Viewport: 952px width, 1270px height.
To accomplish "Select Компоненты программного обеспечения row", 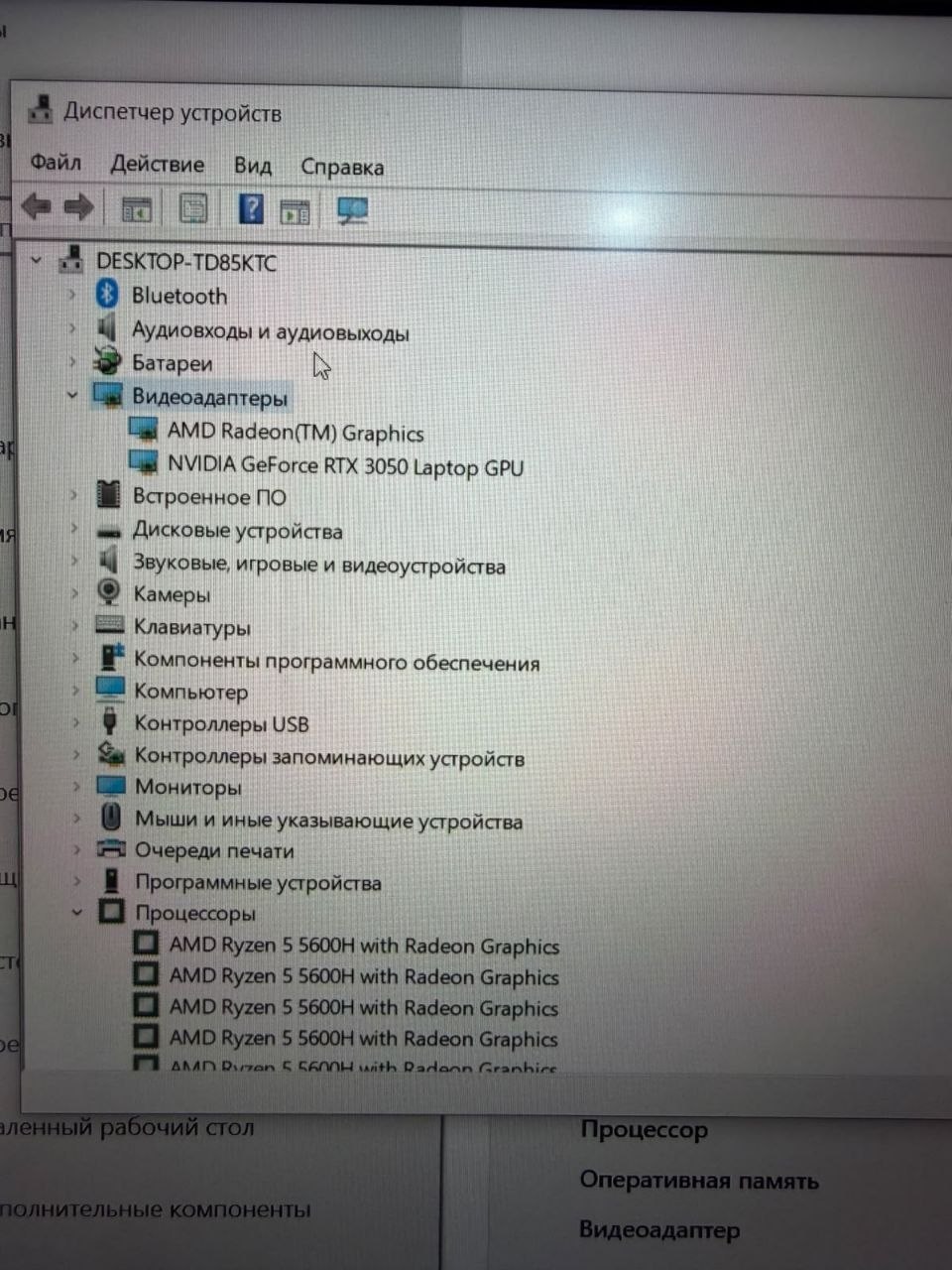I will tap(337, 661).
